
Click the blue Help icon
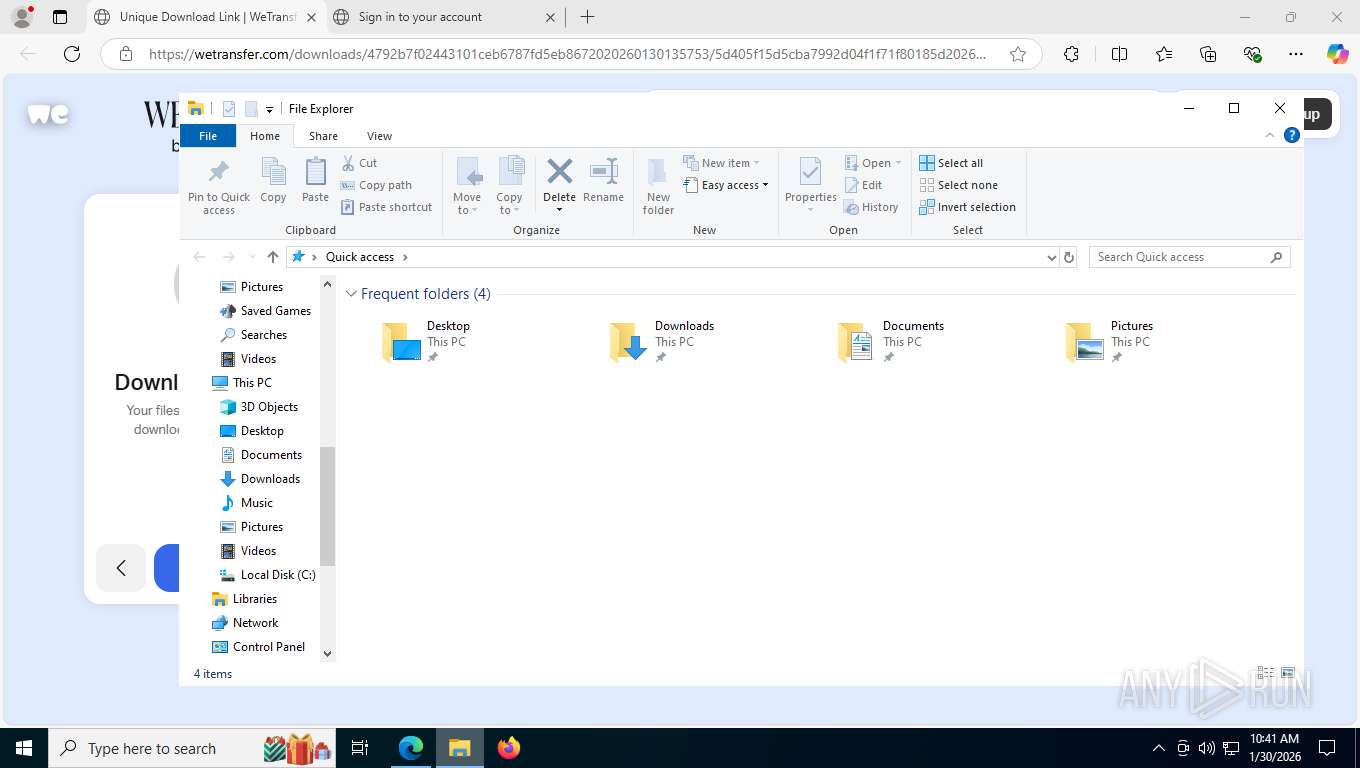[1292, 135]
